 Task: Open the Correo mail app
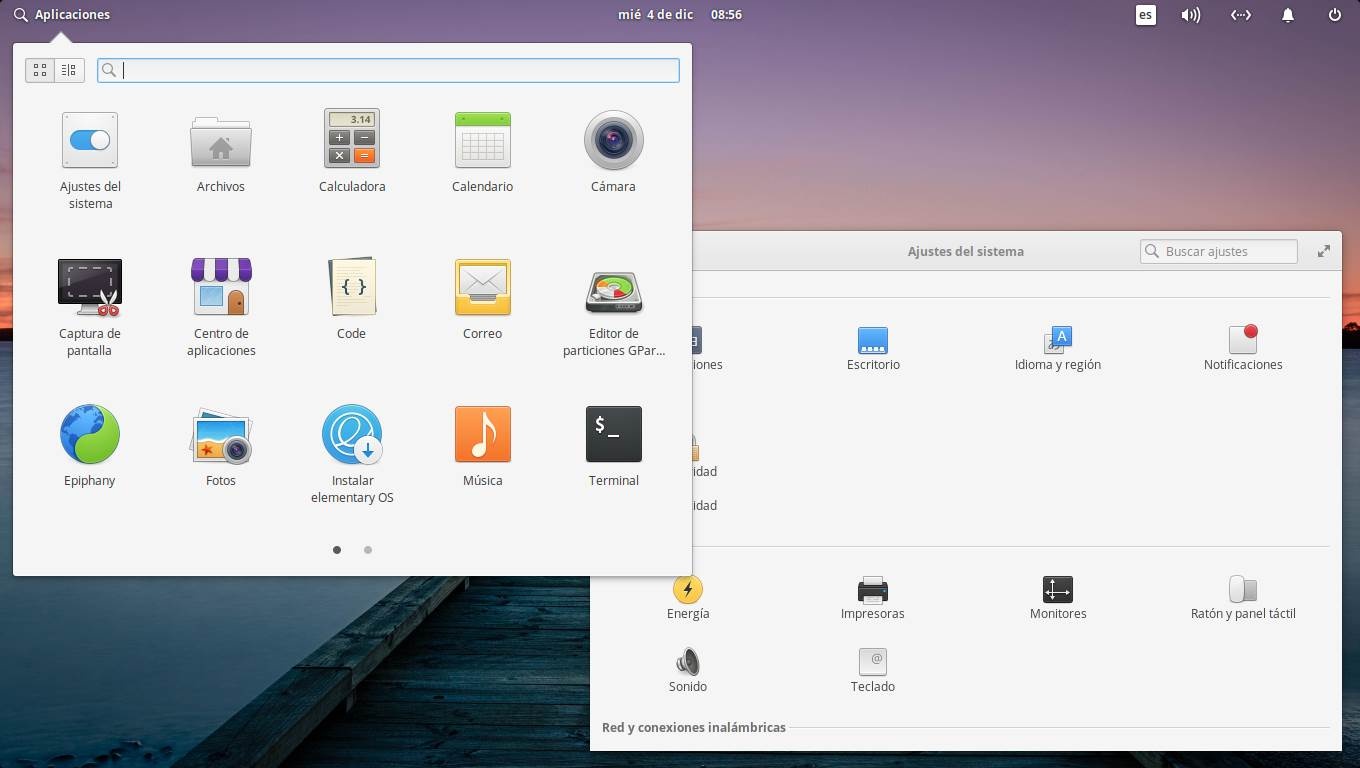(483, 299)
